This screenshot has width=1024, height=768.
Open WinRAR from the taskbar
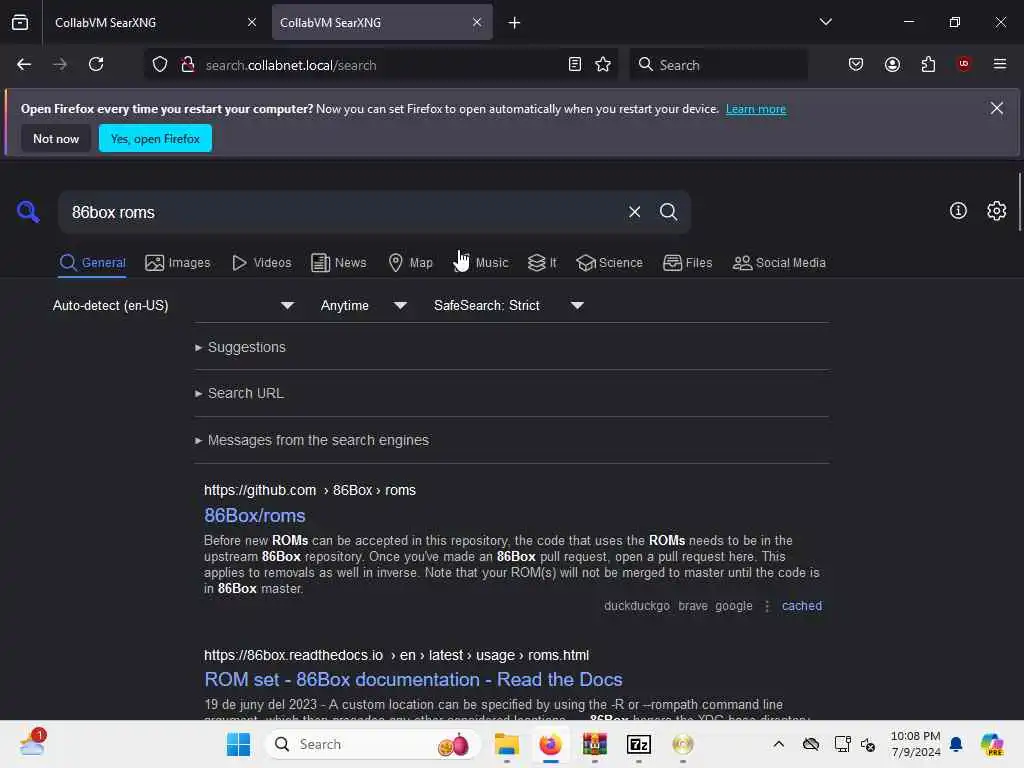(594, 744)
